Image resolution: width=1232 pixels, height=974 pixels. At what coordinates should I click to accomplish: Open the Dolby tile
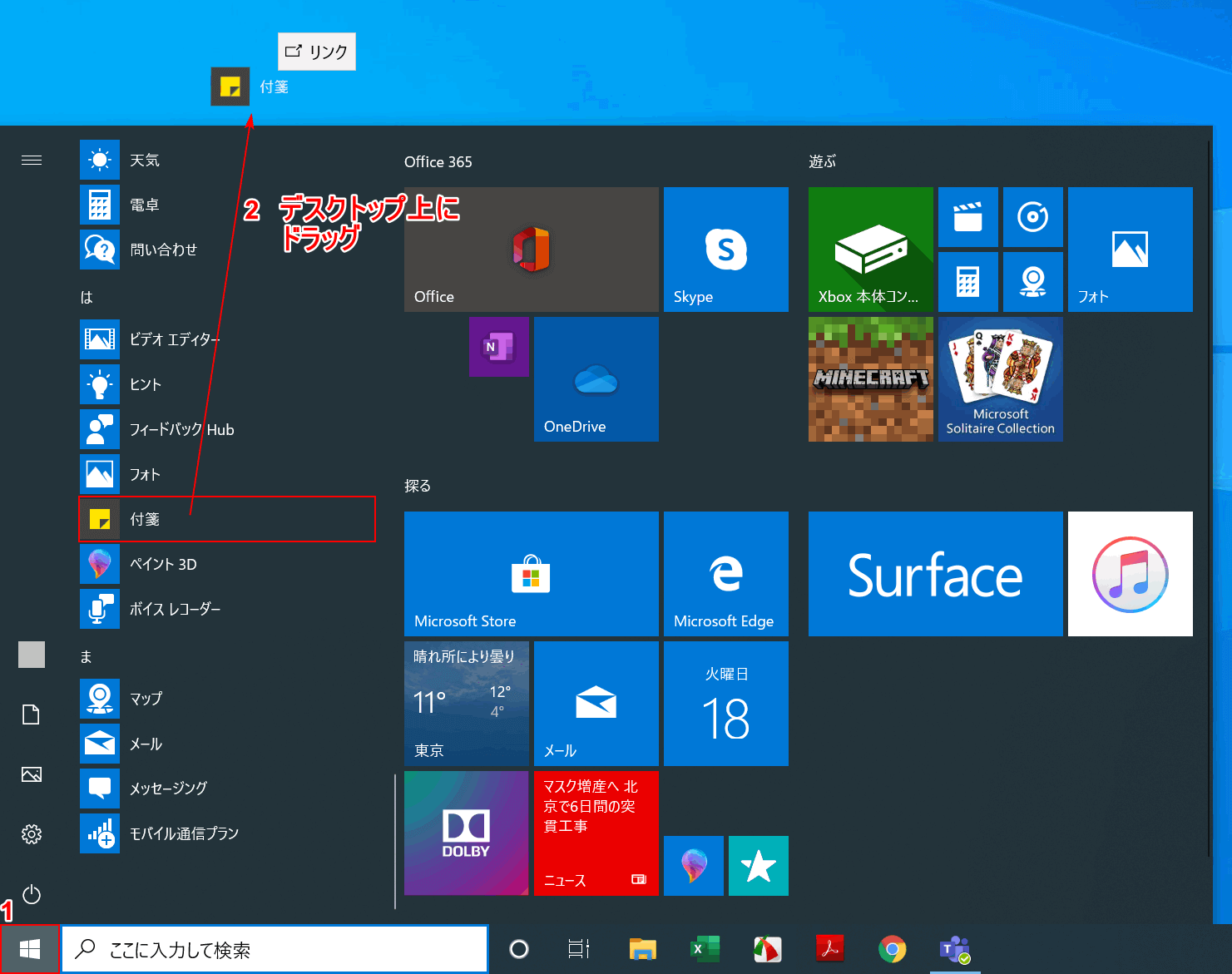coord(467,833)
